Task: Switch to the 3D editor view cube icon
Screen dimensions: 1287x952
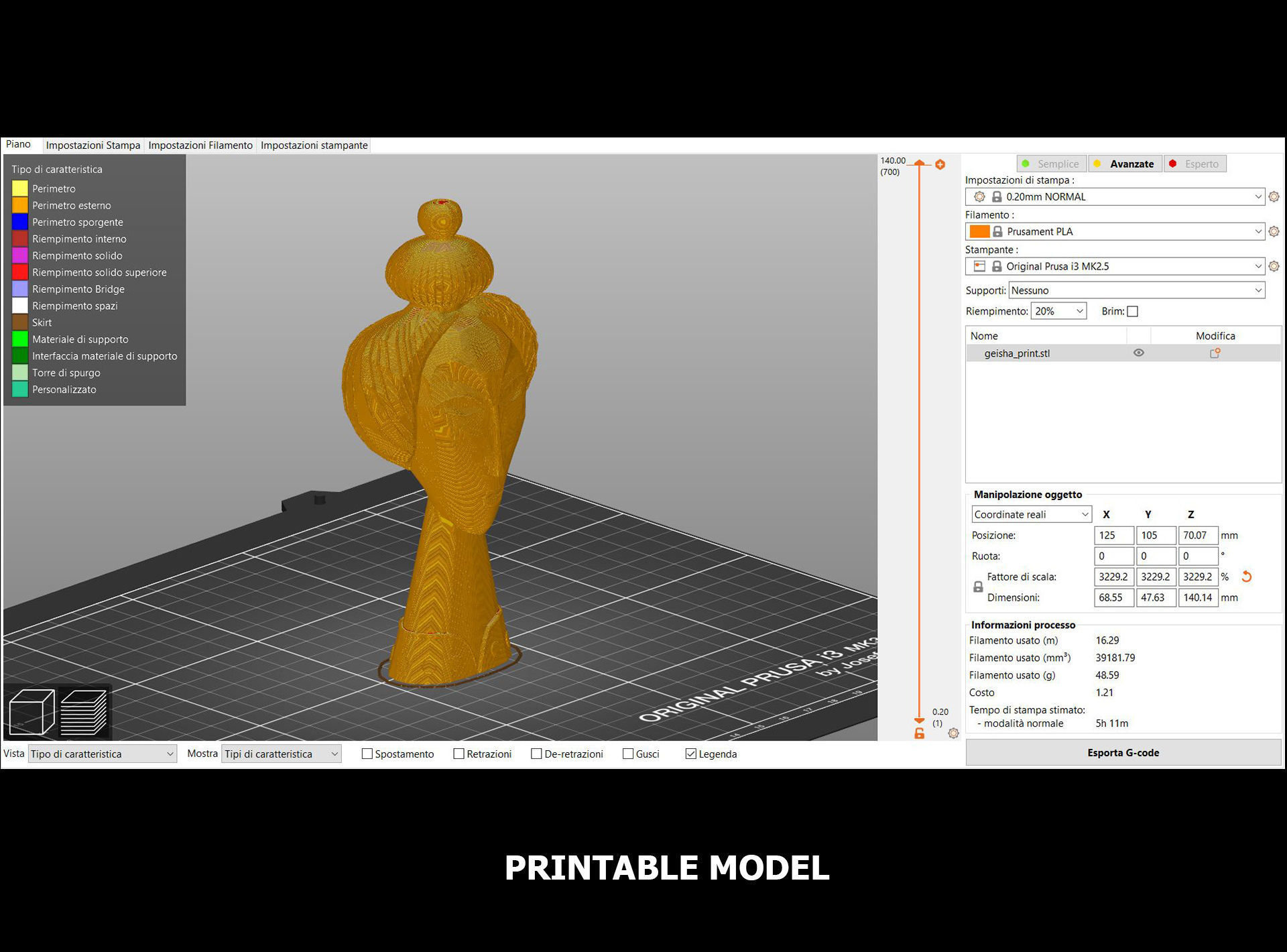Action: pos(32,712)
